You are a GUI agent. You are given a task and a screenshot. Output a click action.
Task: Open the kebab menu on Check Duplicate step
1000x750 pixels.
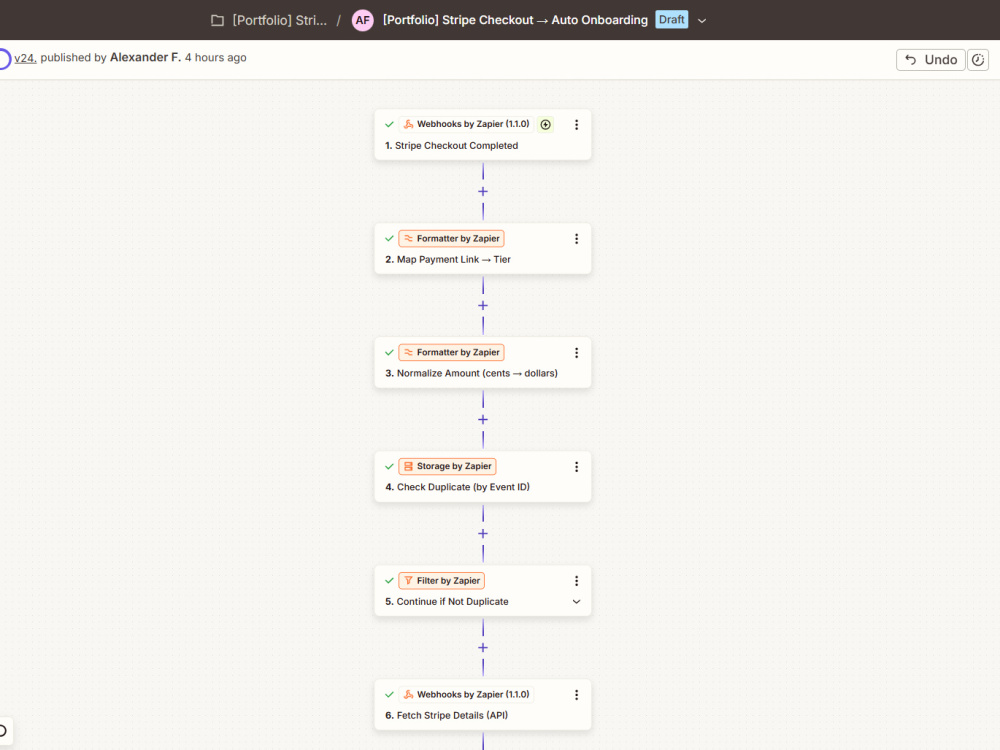(577, 467)
